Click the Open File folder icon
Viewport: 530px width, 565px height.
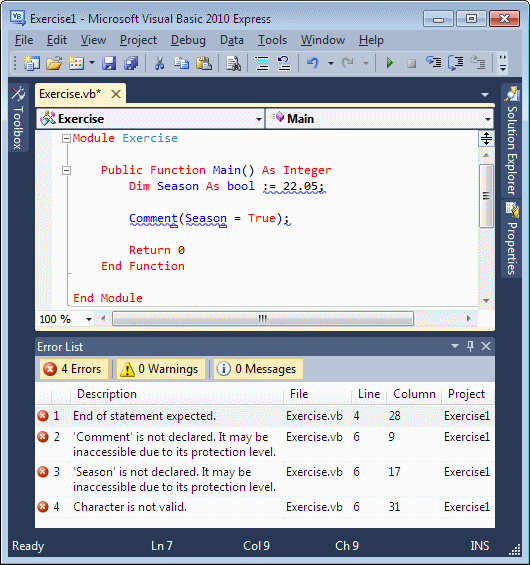tap(54, 63)
